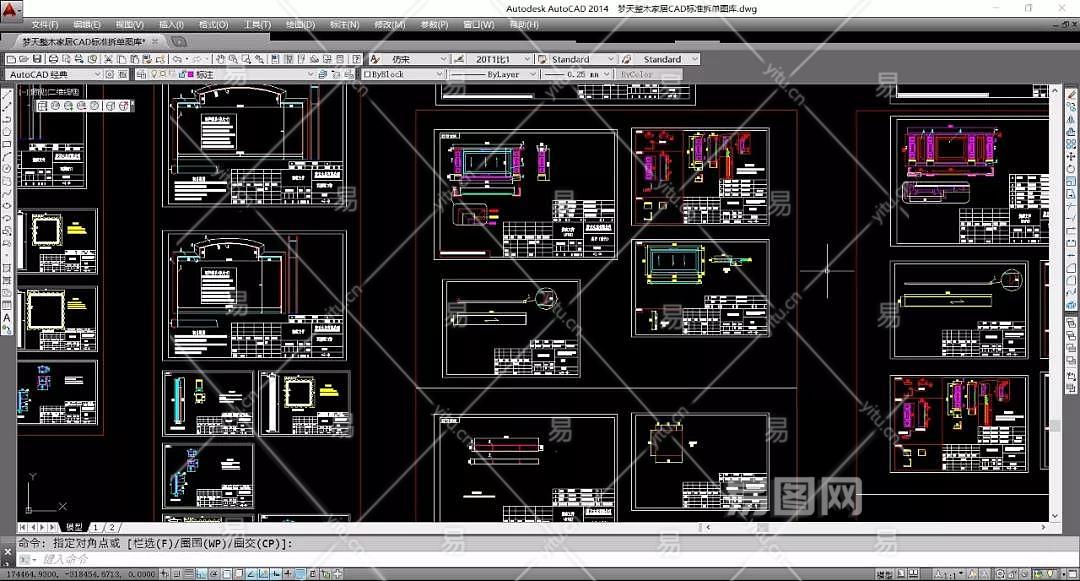The height and width of the screenshot is (581, 1080).
Task: Click the new tab button beside document tab
Action: coord(178,41)
